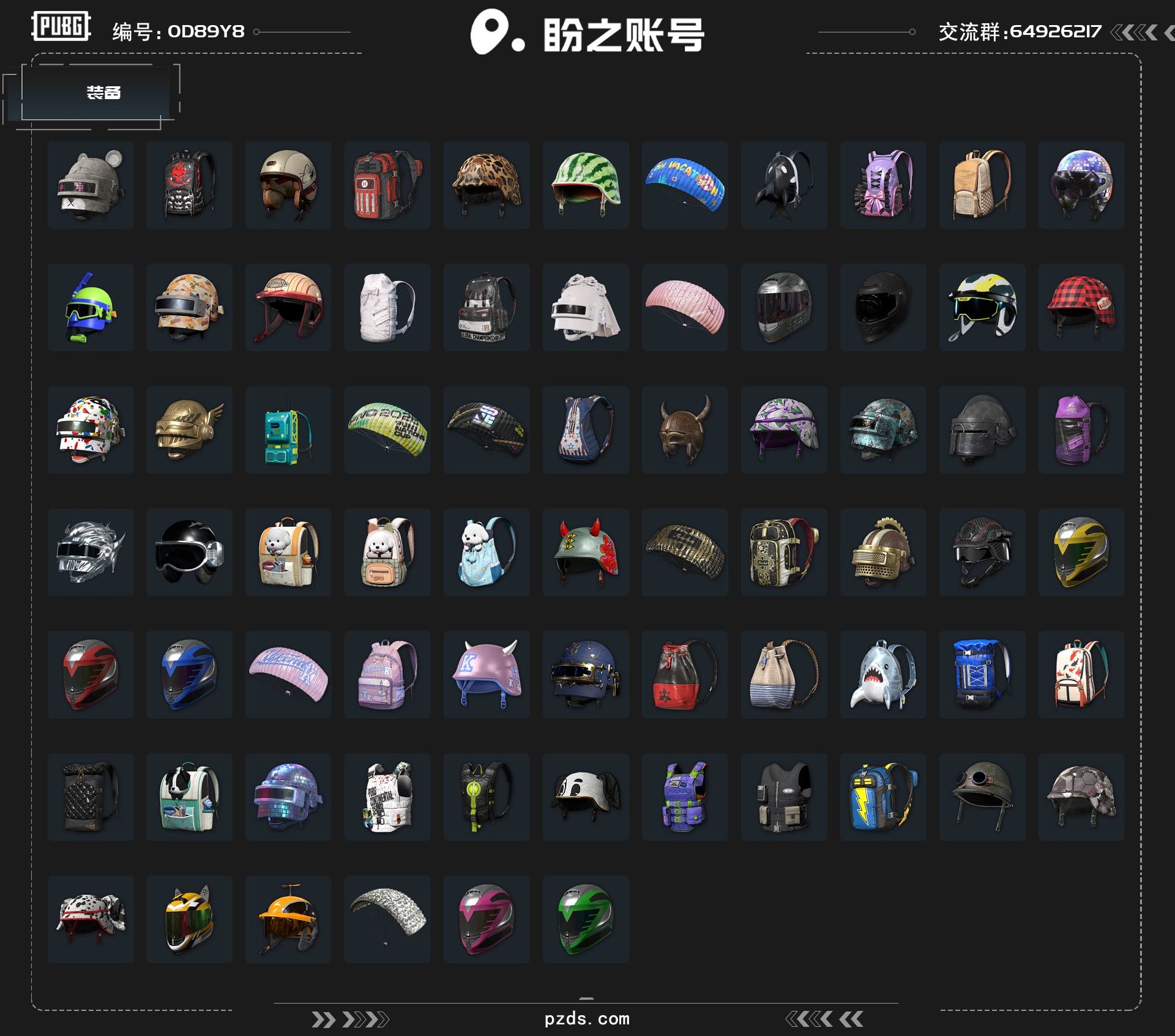Select the koi fish pattern backpack
Image resolution: width=1175 pixels, height=1036 pixels.
pos(1081,674)
